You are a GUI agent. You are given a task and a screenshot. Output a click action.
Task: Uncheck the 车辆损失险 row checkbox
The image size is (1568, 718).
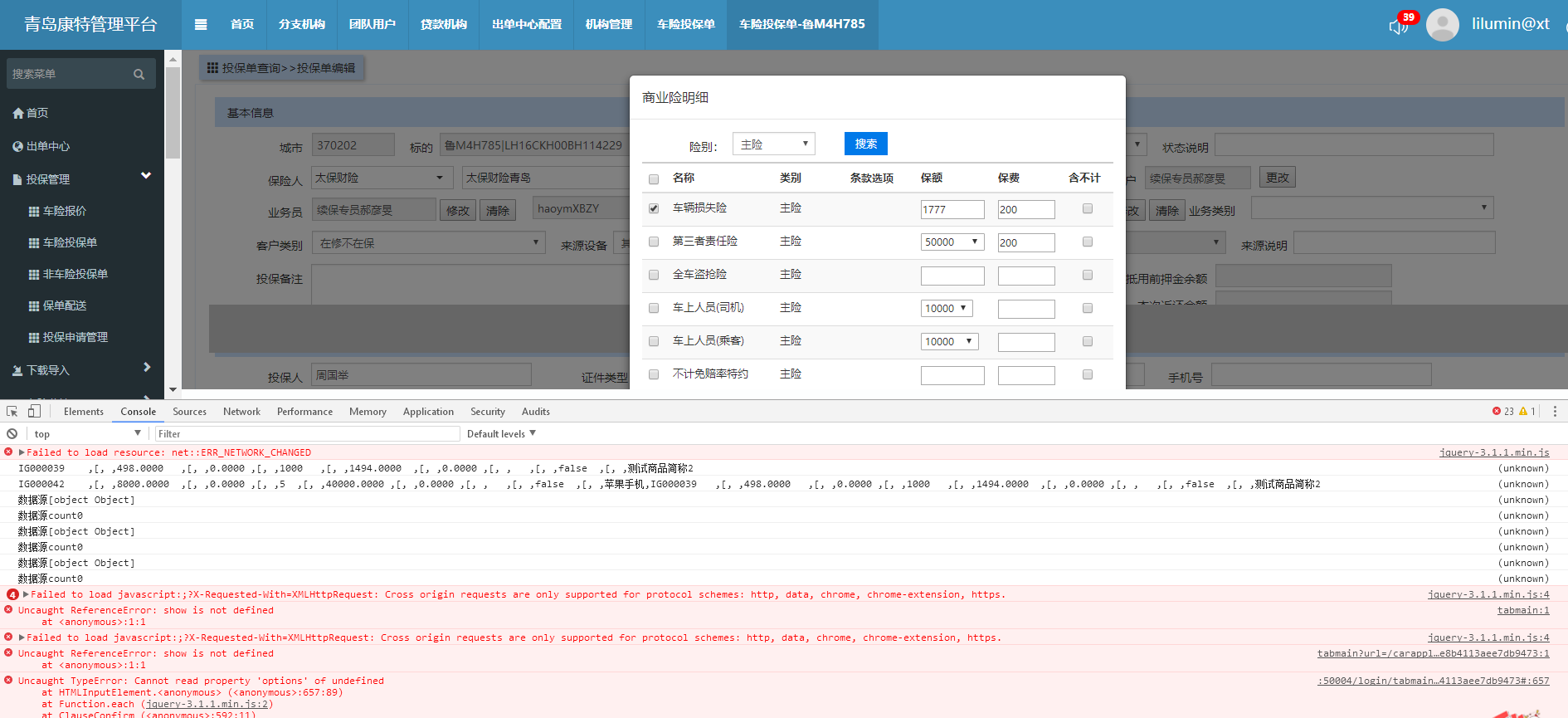click(x=654, y=208)
